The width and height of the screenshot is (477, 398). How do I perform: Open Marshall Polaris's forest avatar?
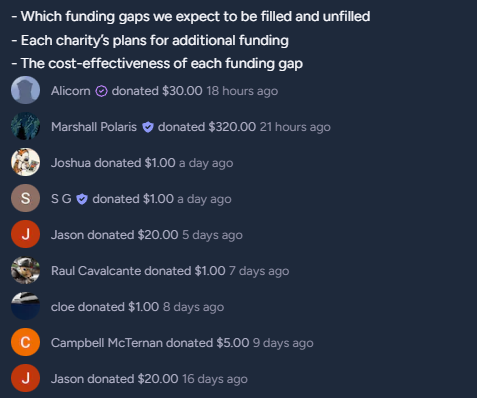coord(25,126)
